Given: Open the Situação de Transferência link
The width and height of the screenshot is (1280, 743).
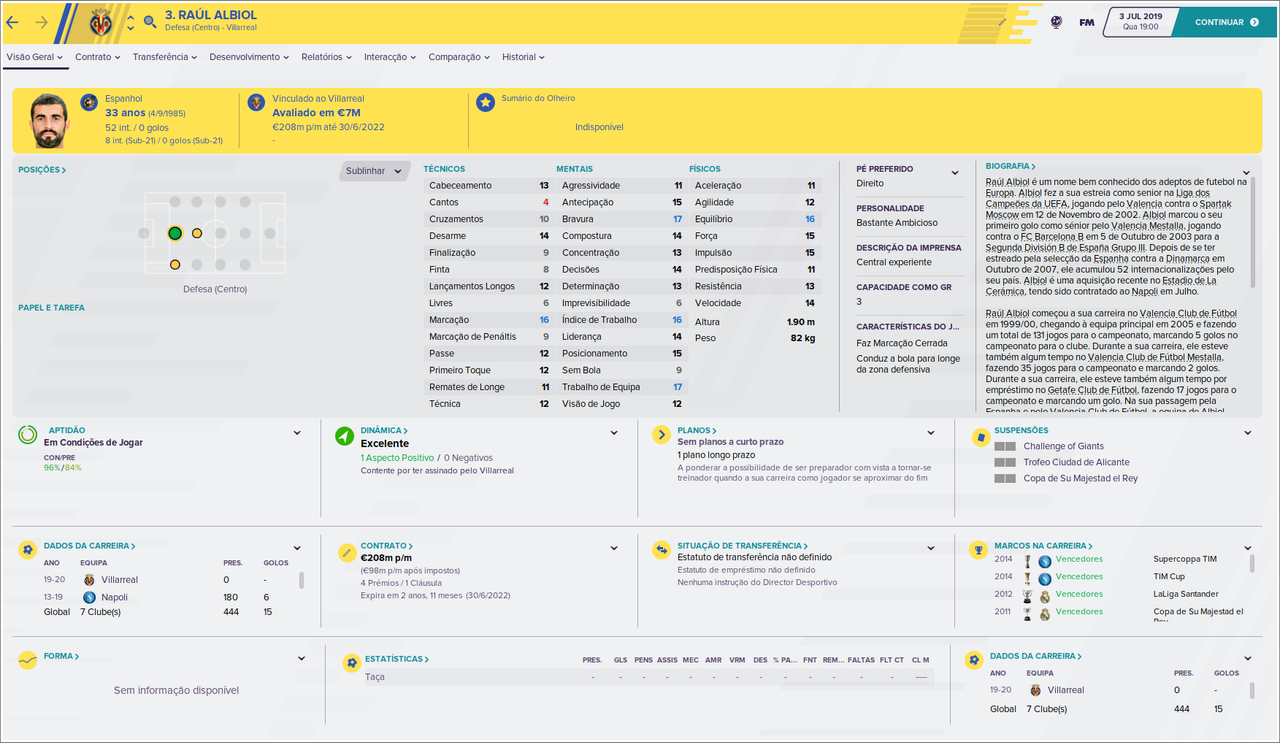Looking at the screenshot, I should [x=743, y=546].
